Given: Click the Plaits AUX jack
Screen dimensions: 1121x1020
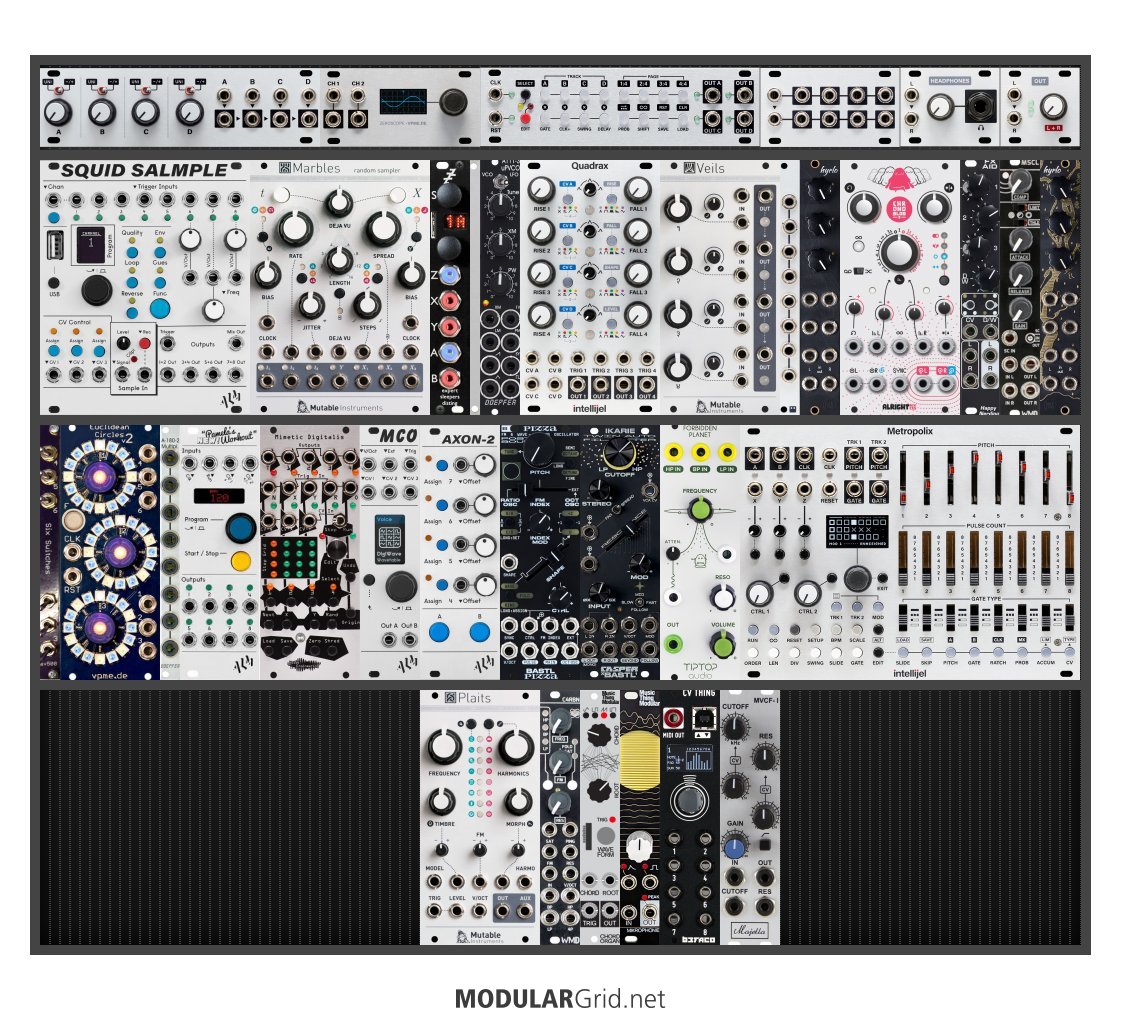Looking at the screenshot, I should [x=525, y=911].
